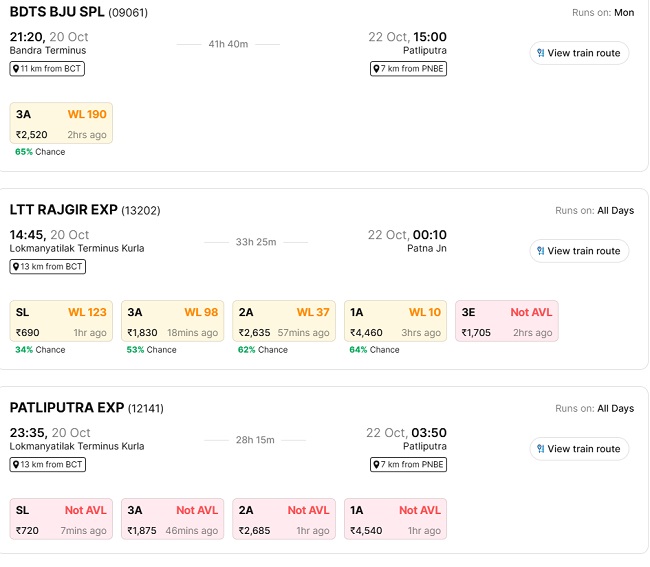Click route icon in BDTS BJU SPL route button
Screen dimensions: 650x567
pos(541,53)
